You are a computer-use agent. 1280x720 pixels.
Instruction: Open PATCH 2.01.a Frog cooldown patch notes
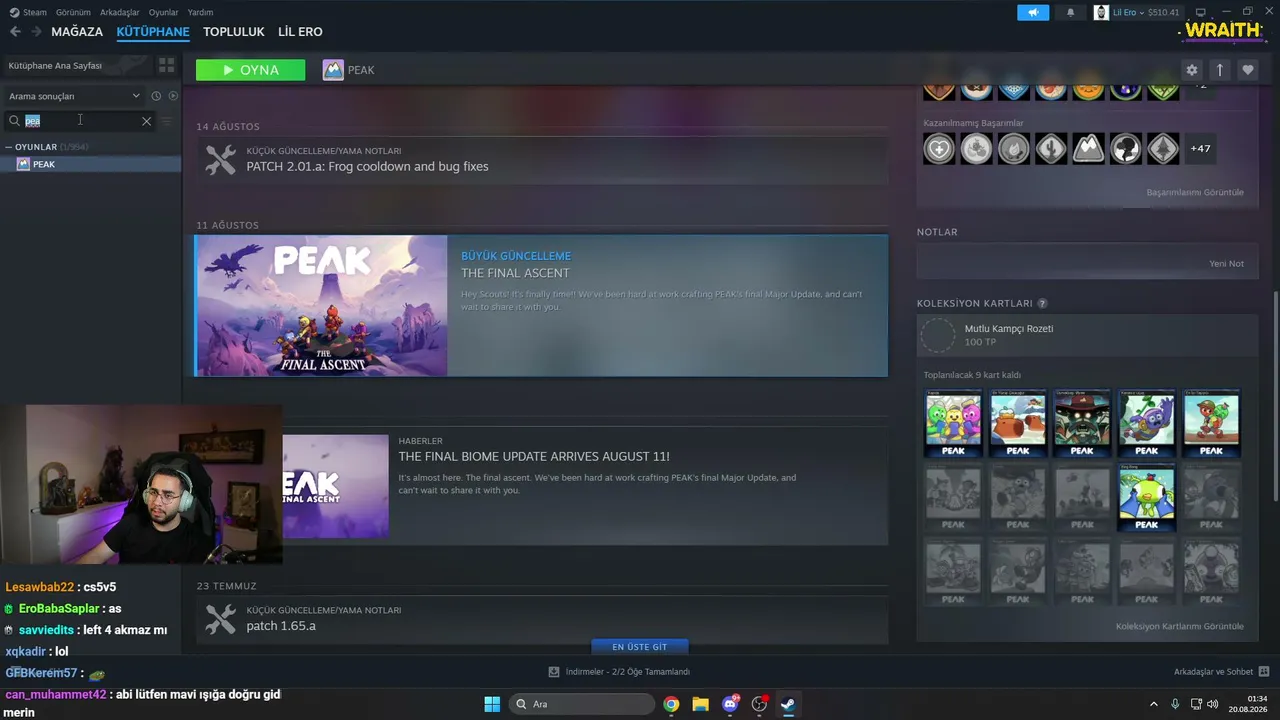click(x=541, y=160)
